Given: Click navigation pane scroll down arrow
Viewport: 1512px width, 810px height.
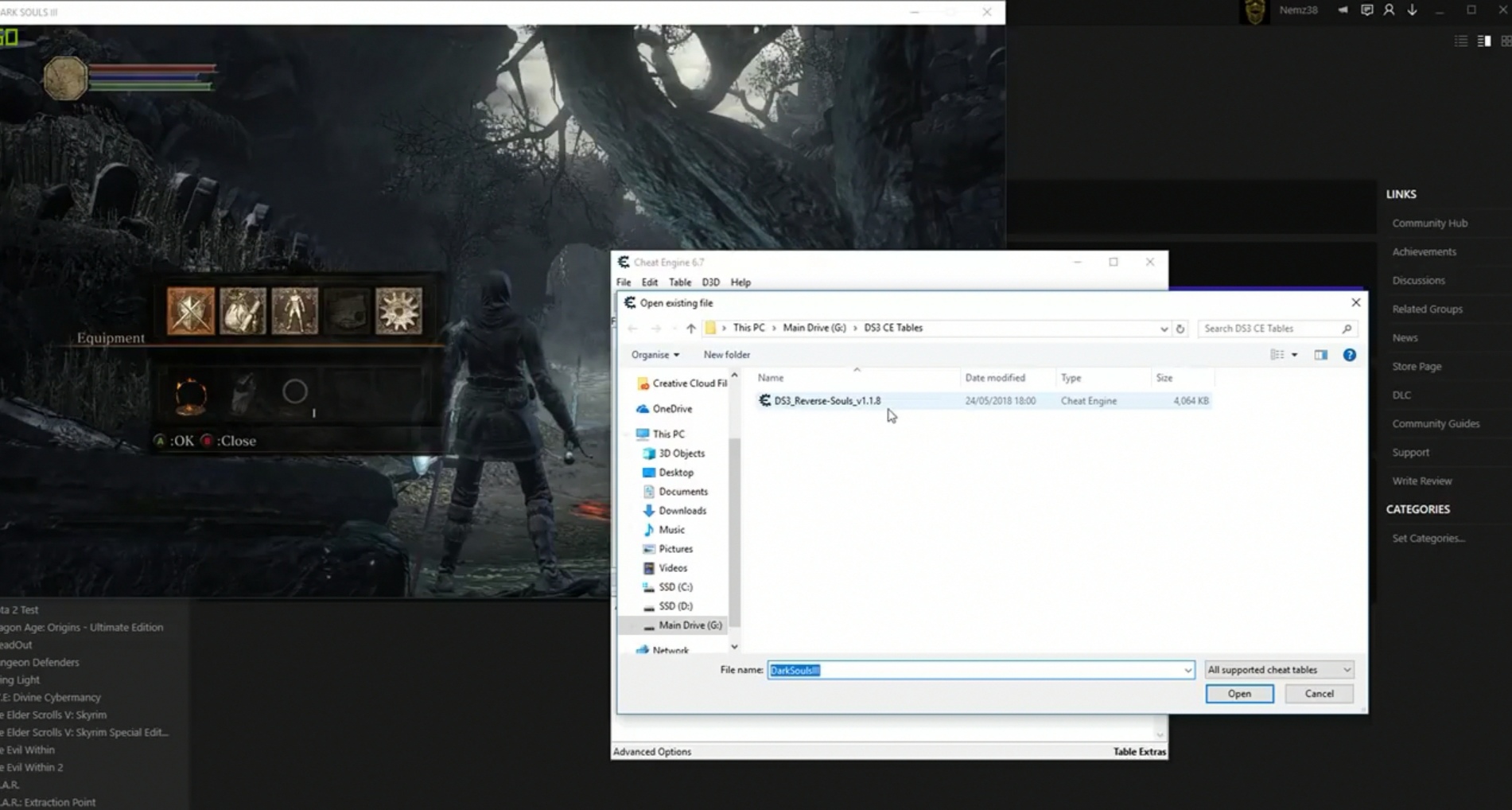Looking at the screenshot, I should click(734, 647).
